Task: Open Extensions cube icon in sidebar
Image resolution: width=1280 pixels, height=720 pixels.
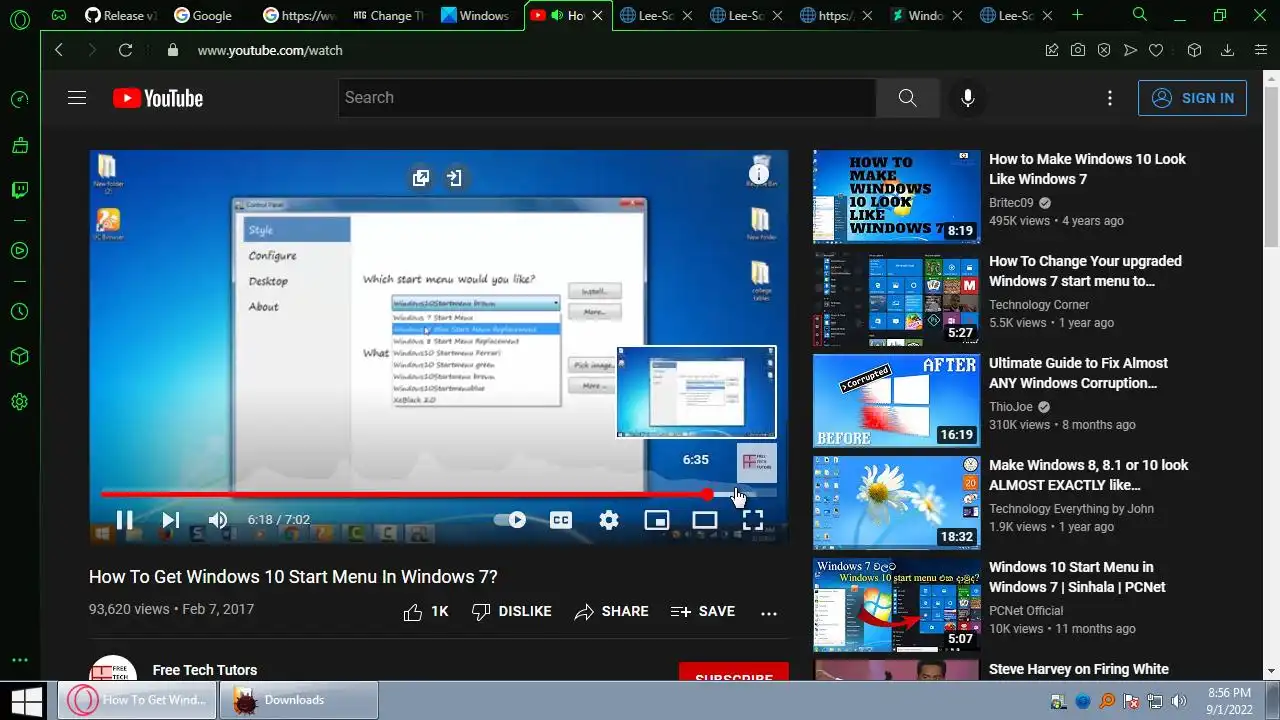Action: click(19, 356)
